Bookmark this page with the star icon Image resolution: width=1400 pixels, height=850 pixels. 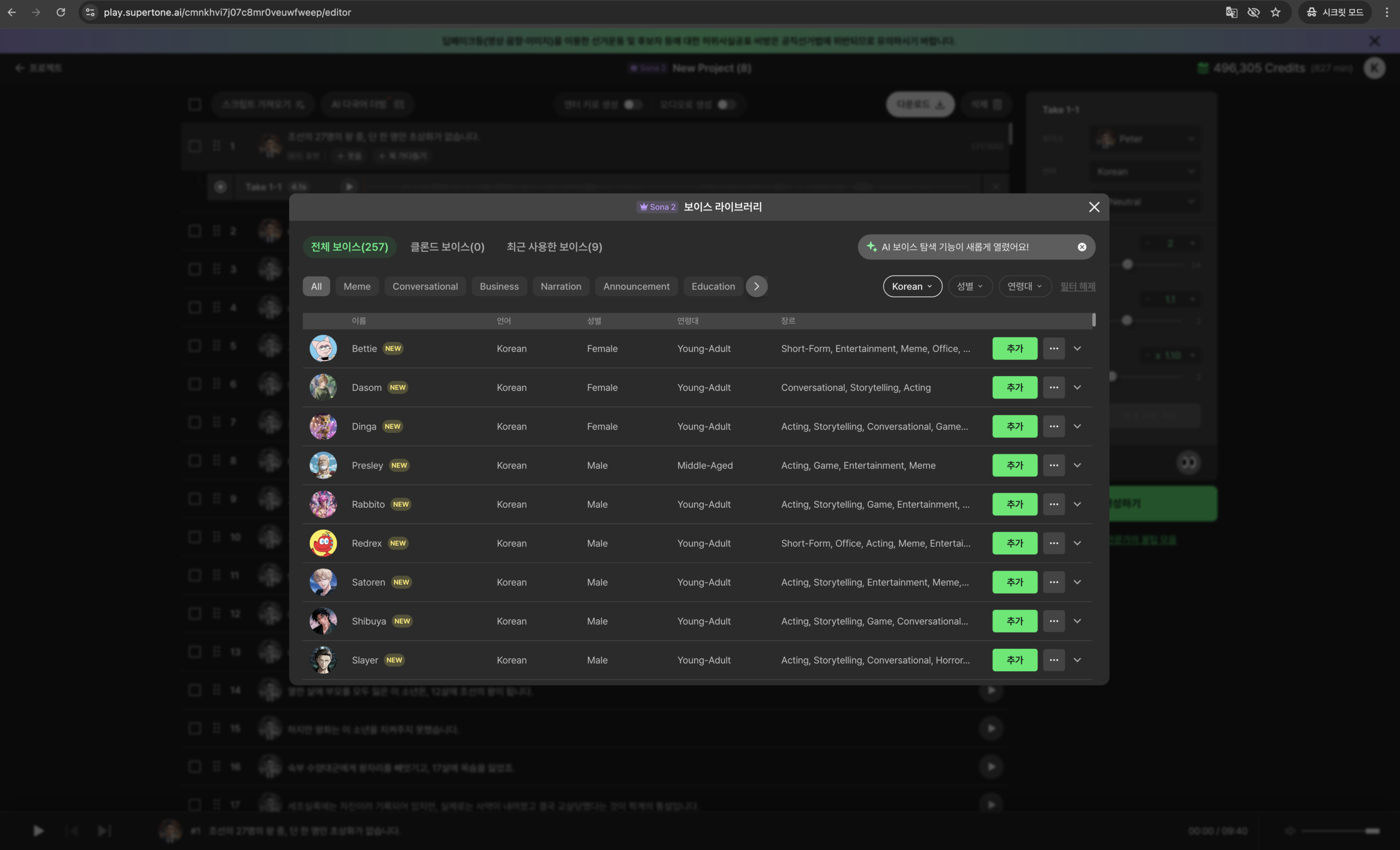point(1275,12)
